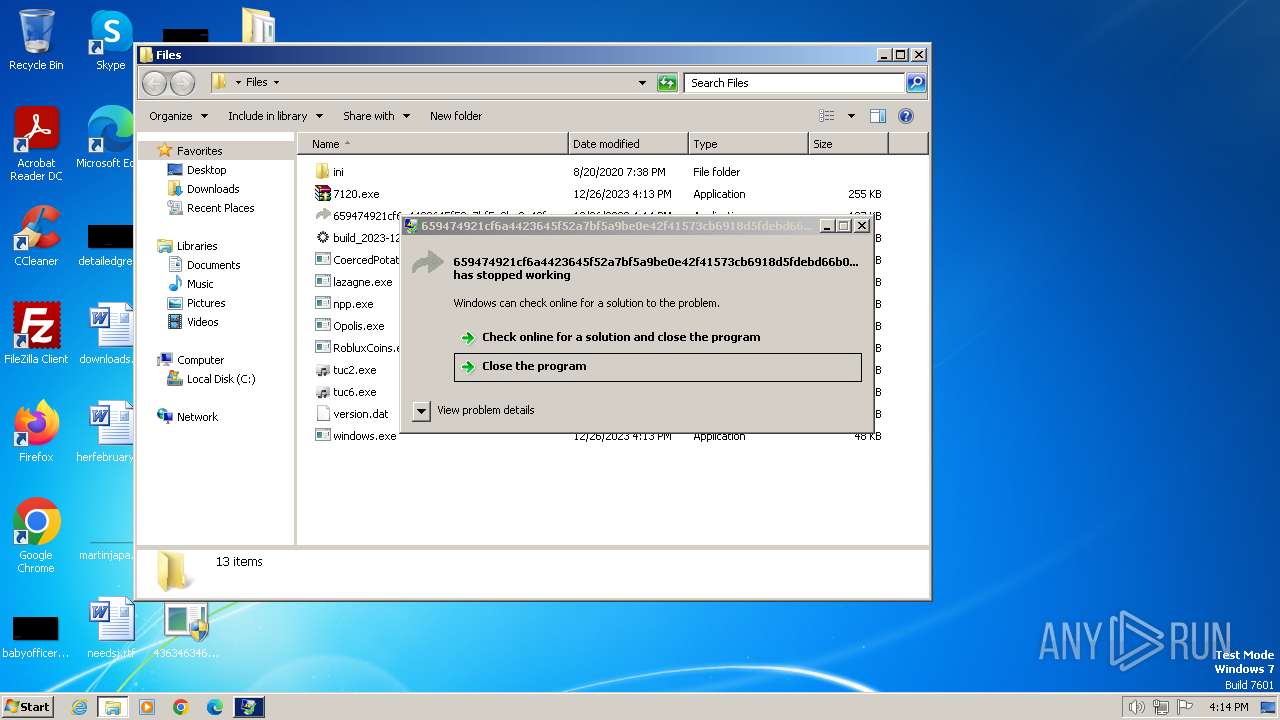
Task: Open Downloads in the navigation pane
Action: point(213,189)
